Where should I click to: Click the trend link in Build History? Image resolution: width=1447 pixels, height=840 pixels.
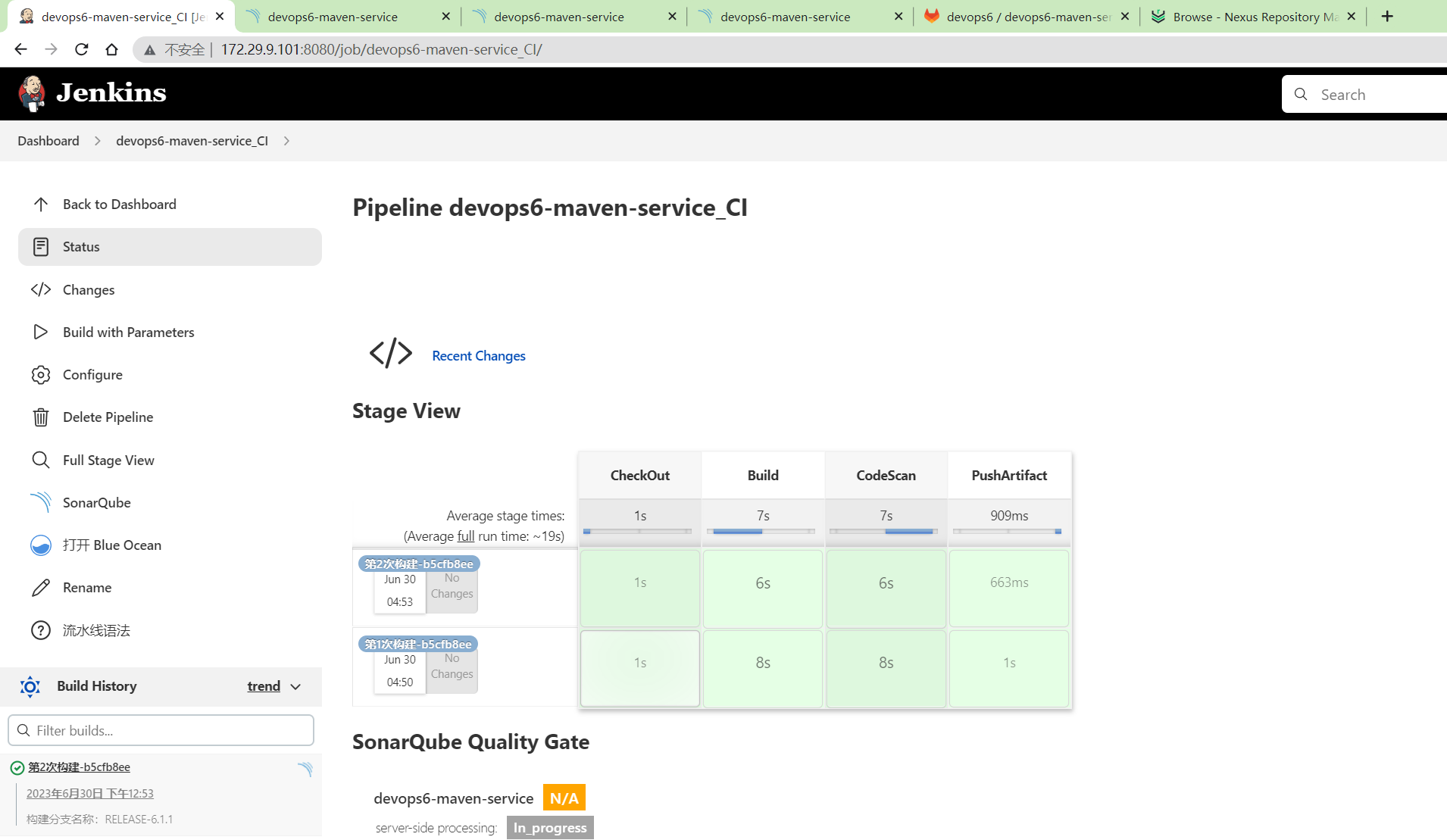coord(264,686)
